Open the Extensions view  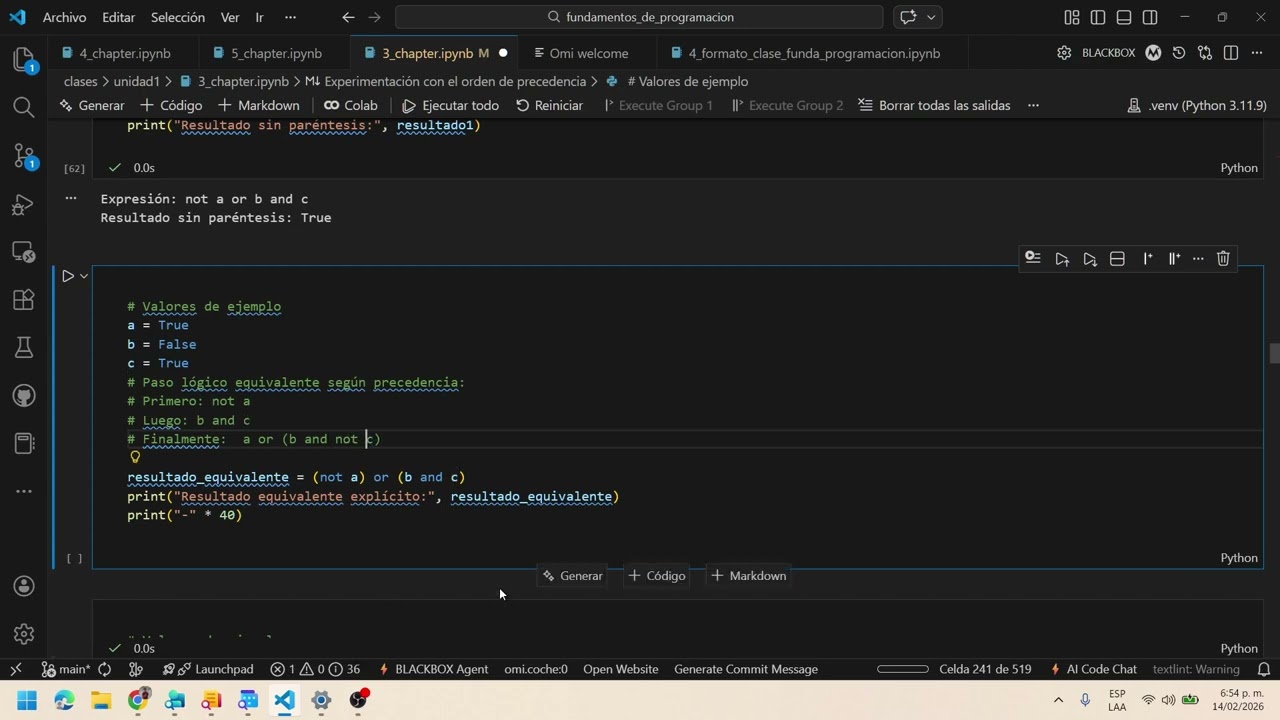(x=24, y=299)
